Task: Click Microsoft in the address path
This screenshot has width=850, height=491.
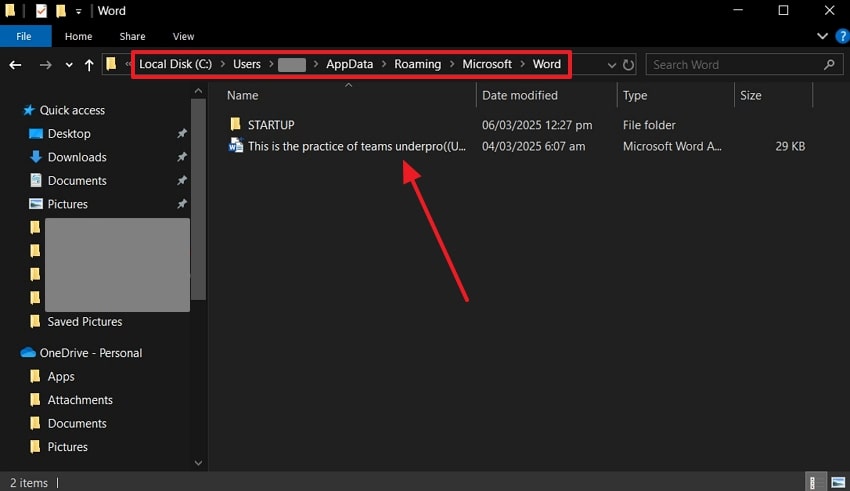Action: coord(487,64)
